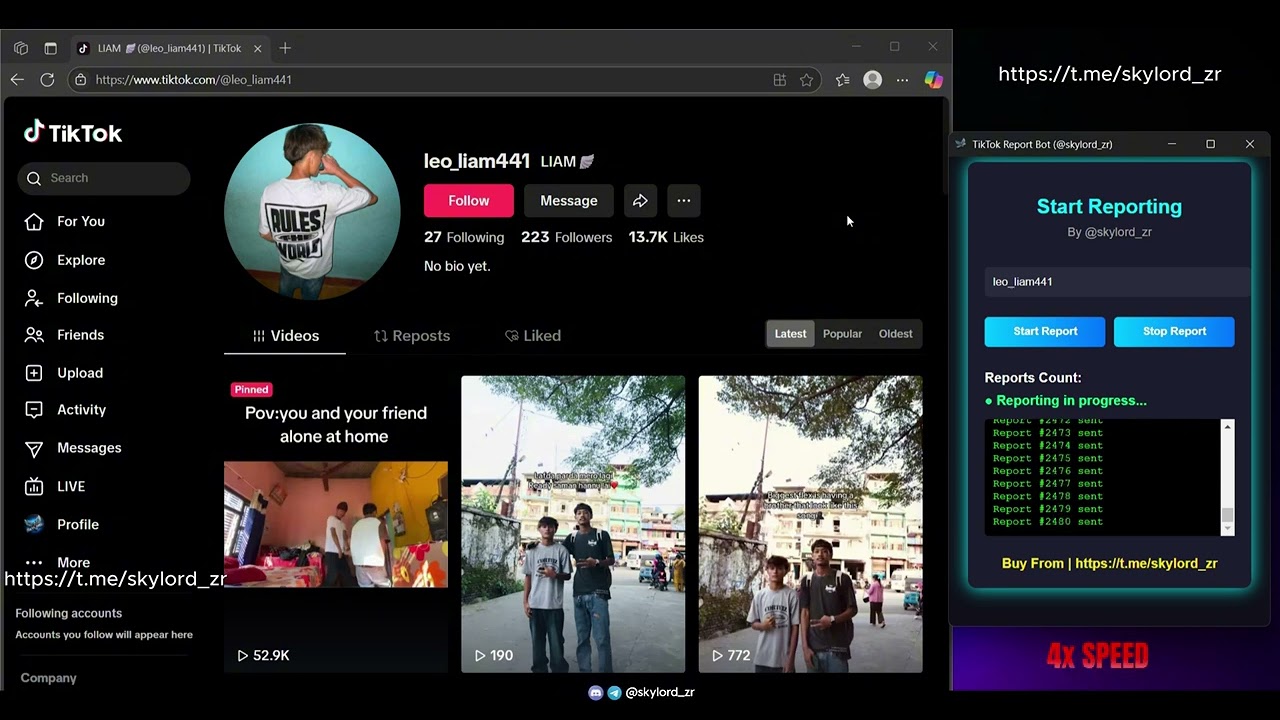View the 223 Followers list
This screenshot has width=1280, height=720.
(566, 237)
